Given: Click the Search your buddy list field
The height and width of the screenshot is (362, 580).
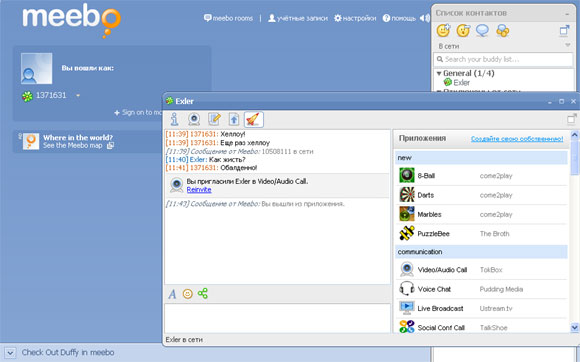Looking at the screenshot, I should (503, 59).
